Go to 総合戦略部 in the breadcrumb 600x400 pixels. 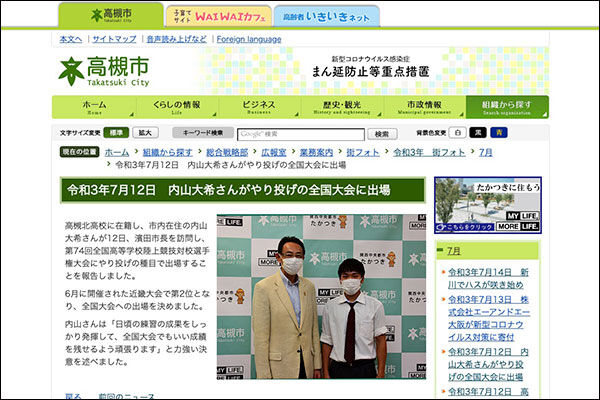tap(227, 152)
